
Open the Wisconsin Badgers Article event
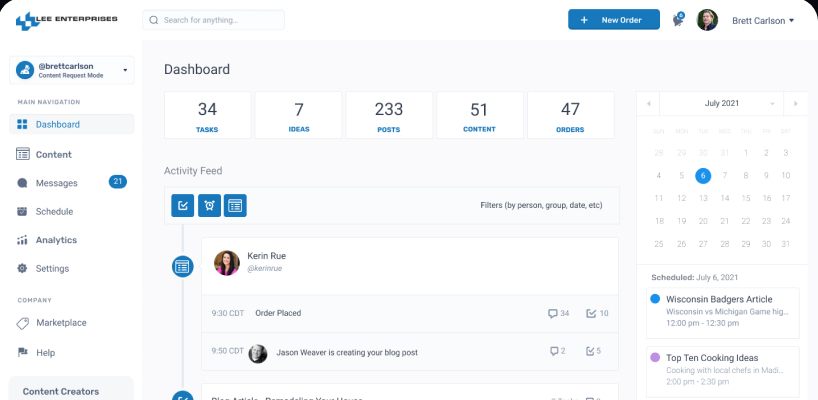click(x=723, y=313)
